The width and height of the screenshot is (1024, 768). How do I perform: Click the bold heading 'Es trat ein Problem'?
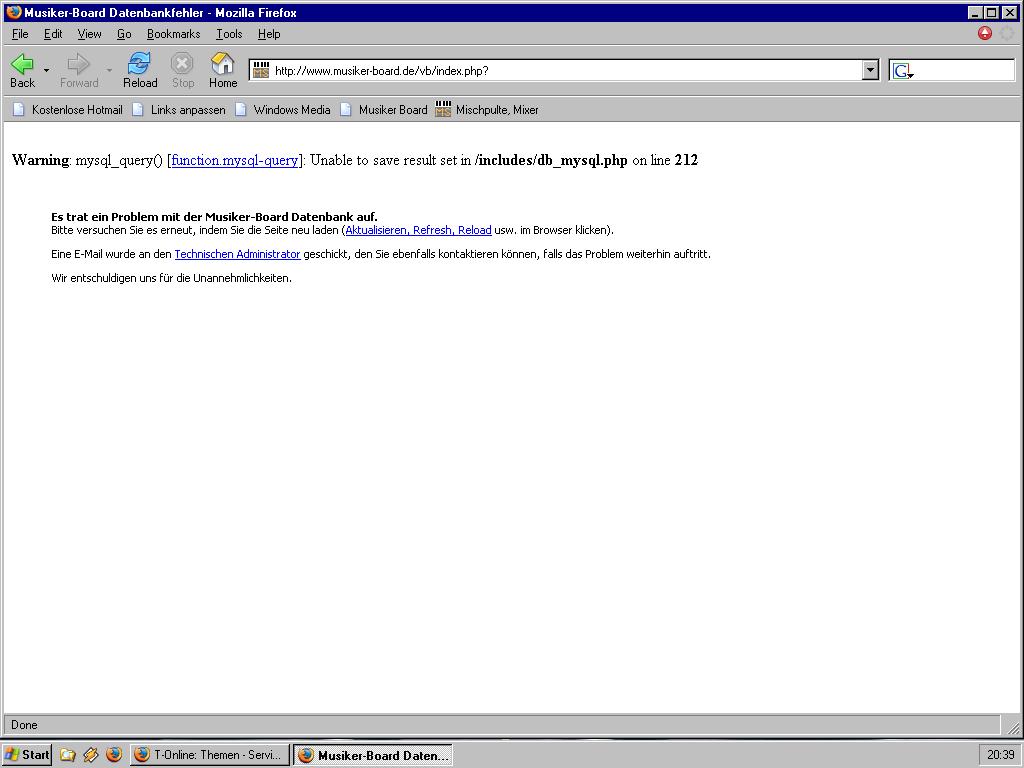click(214, 217)
